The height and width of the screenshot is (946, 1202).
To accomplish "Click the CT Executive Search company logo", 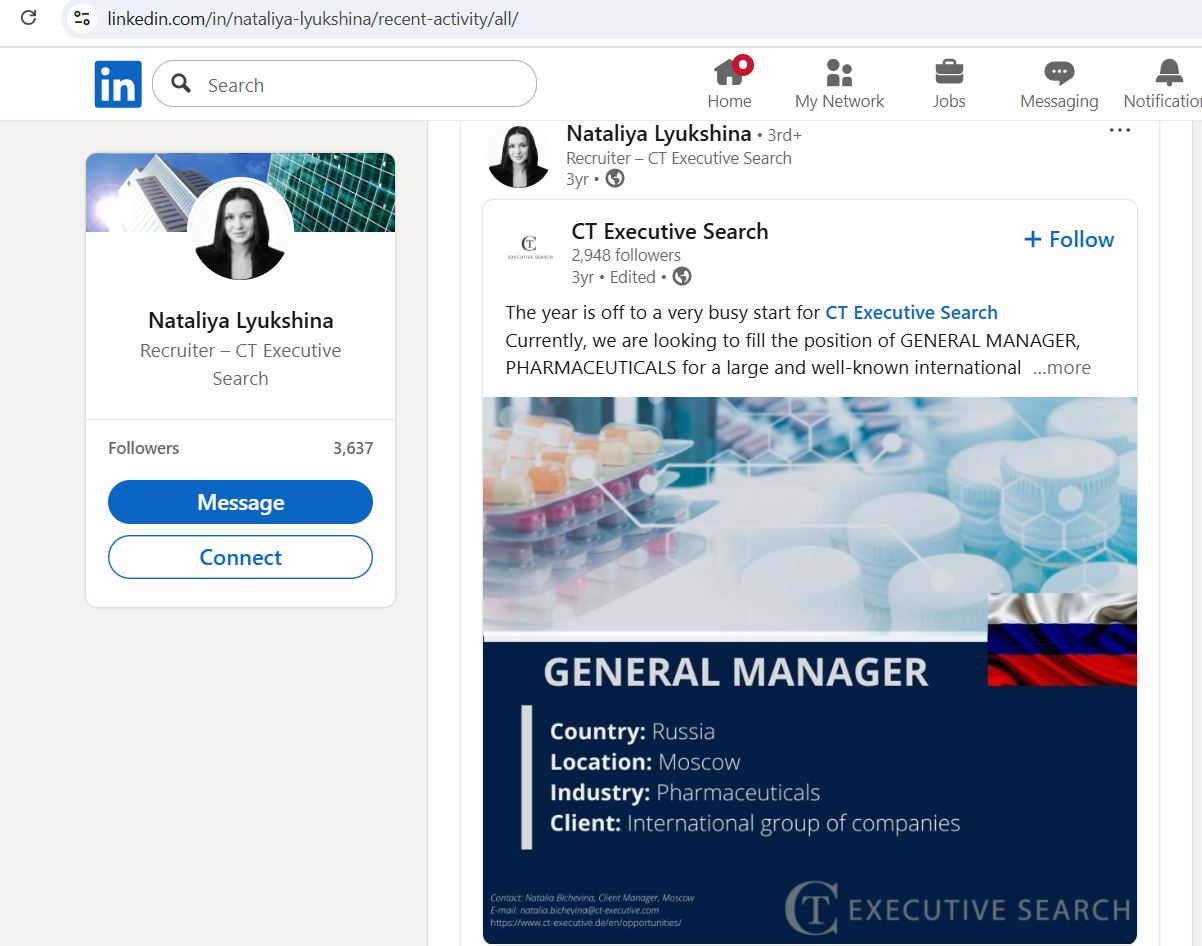I will coord(530,247).
